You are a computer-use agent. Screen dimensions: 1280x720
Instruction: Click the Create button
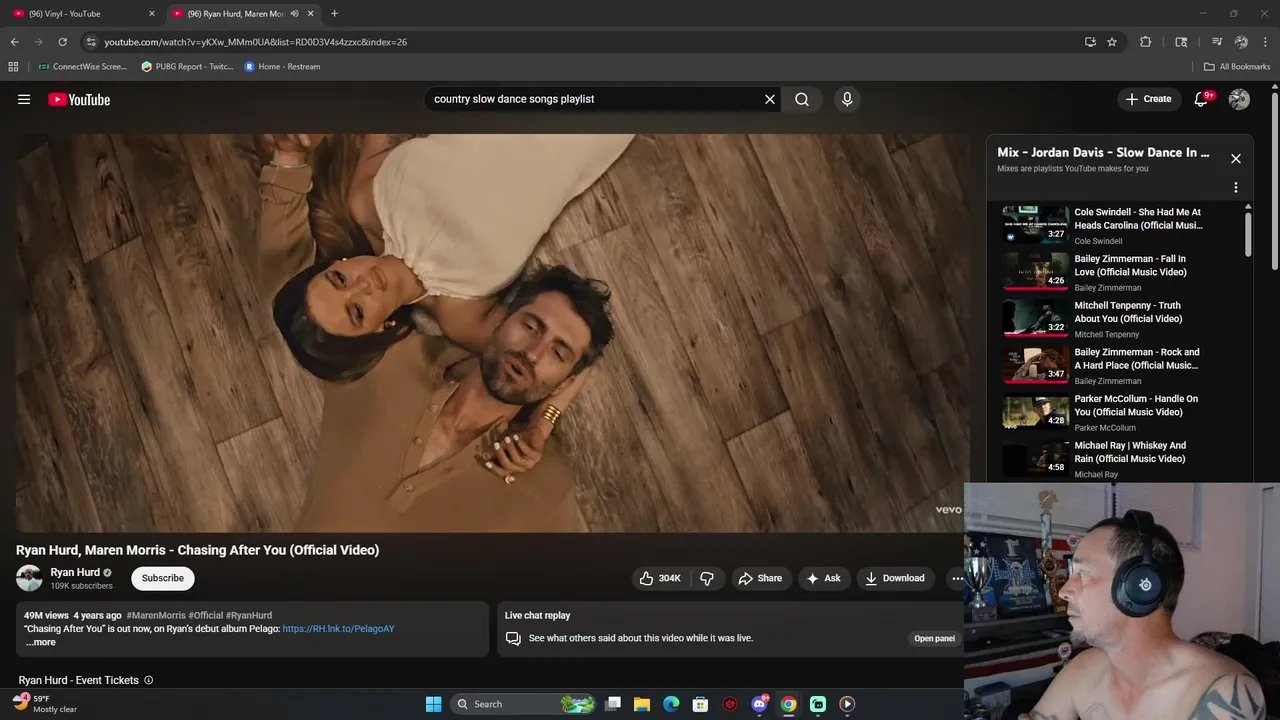(1148, 99)
